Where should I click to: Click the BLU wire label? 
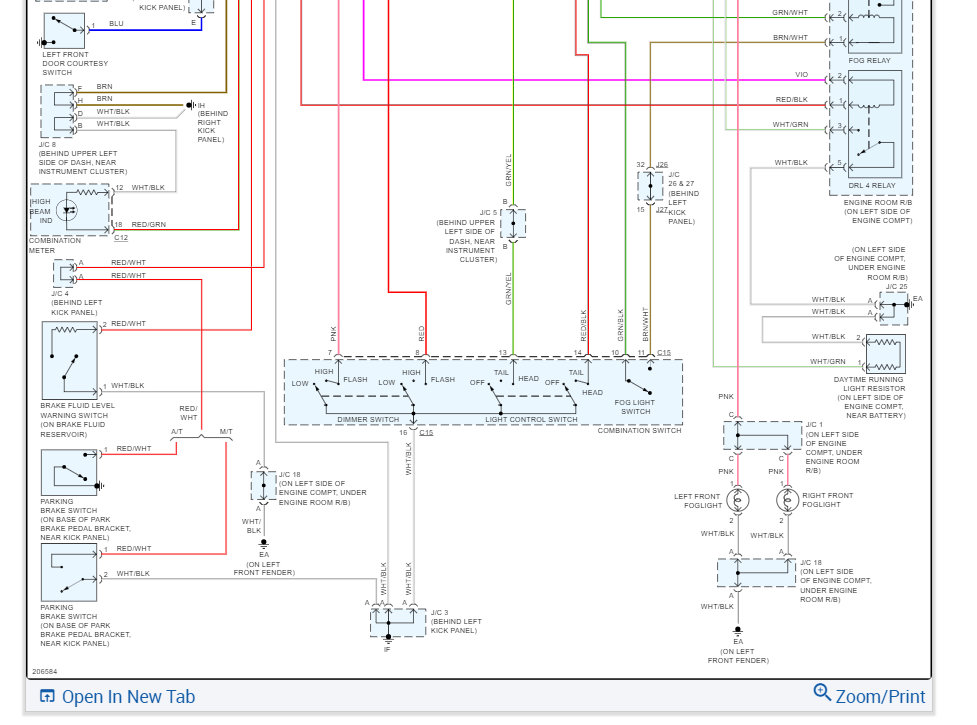pyautogui.click(x=116, y=24)
